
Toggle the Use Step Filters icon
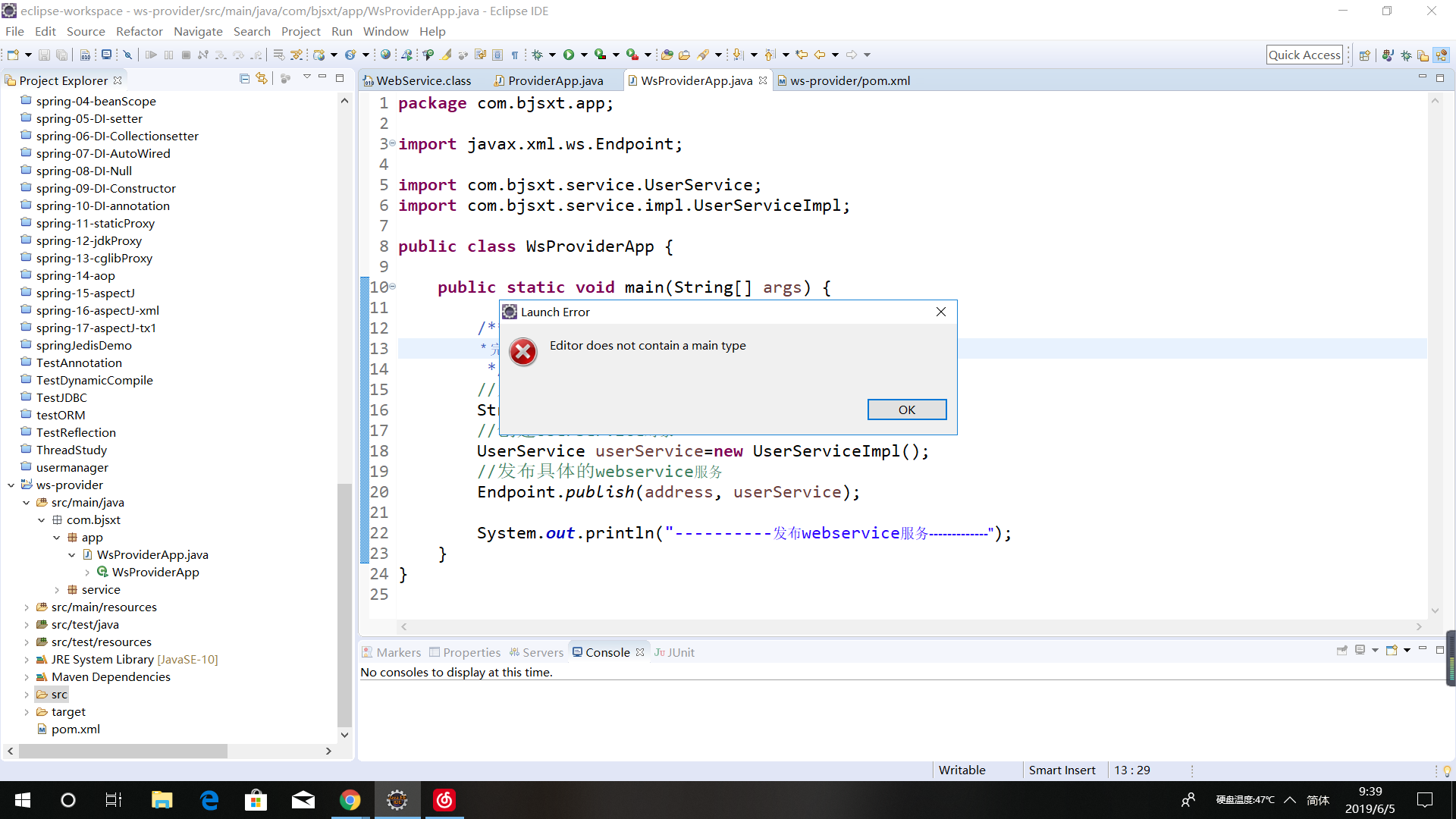click(297, 55)
